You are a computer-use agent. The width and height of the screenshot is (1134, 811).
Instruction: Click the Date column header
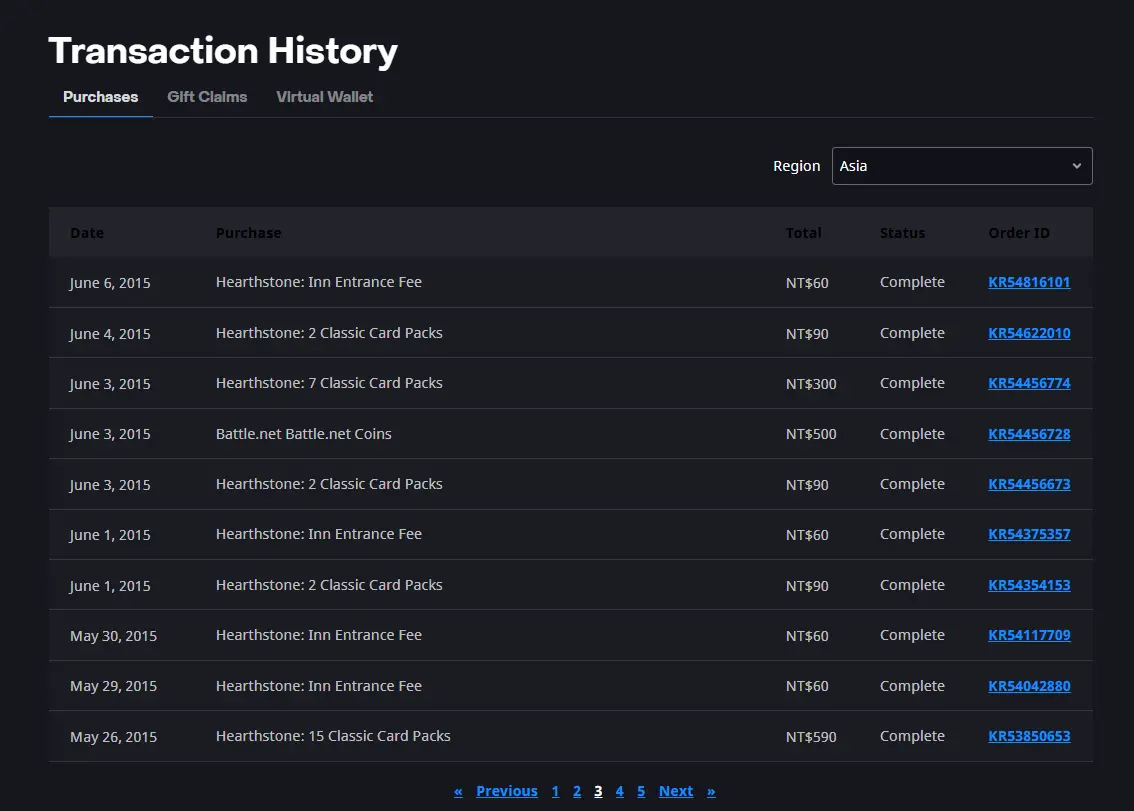point(87,233)
